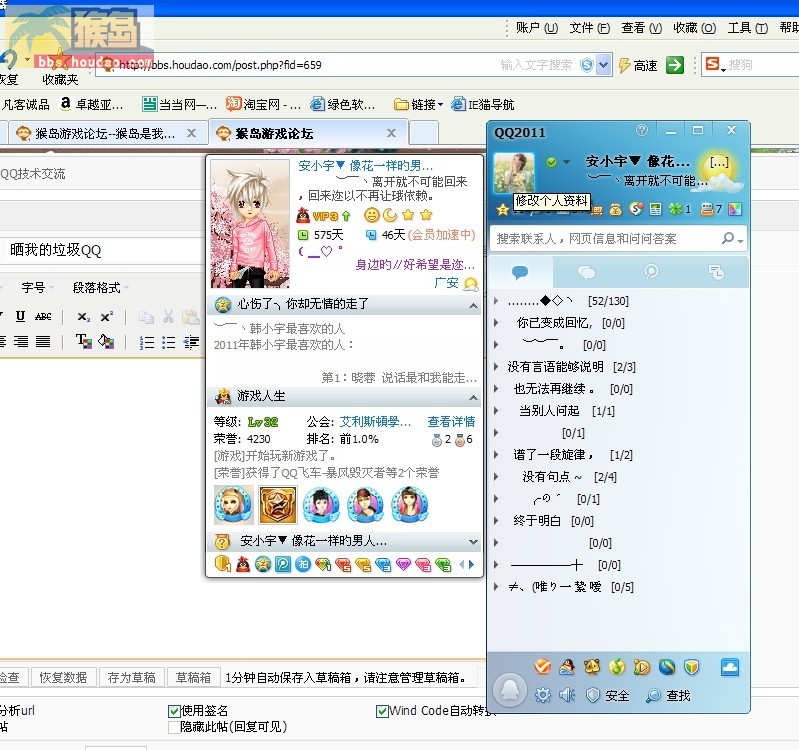
Task: Open QQ wallet money bag icon
Action: click(x=616, y=209)
